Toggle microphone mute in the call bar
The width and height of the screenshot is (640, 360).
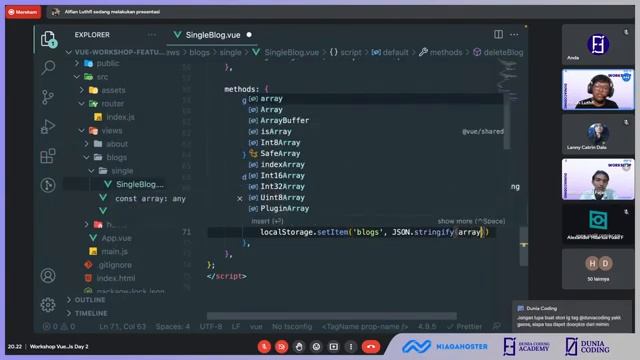pyautogui.click(x=264, y=347)
